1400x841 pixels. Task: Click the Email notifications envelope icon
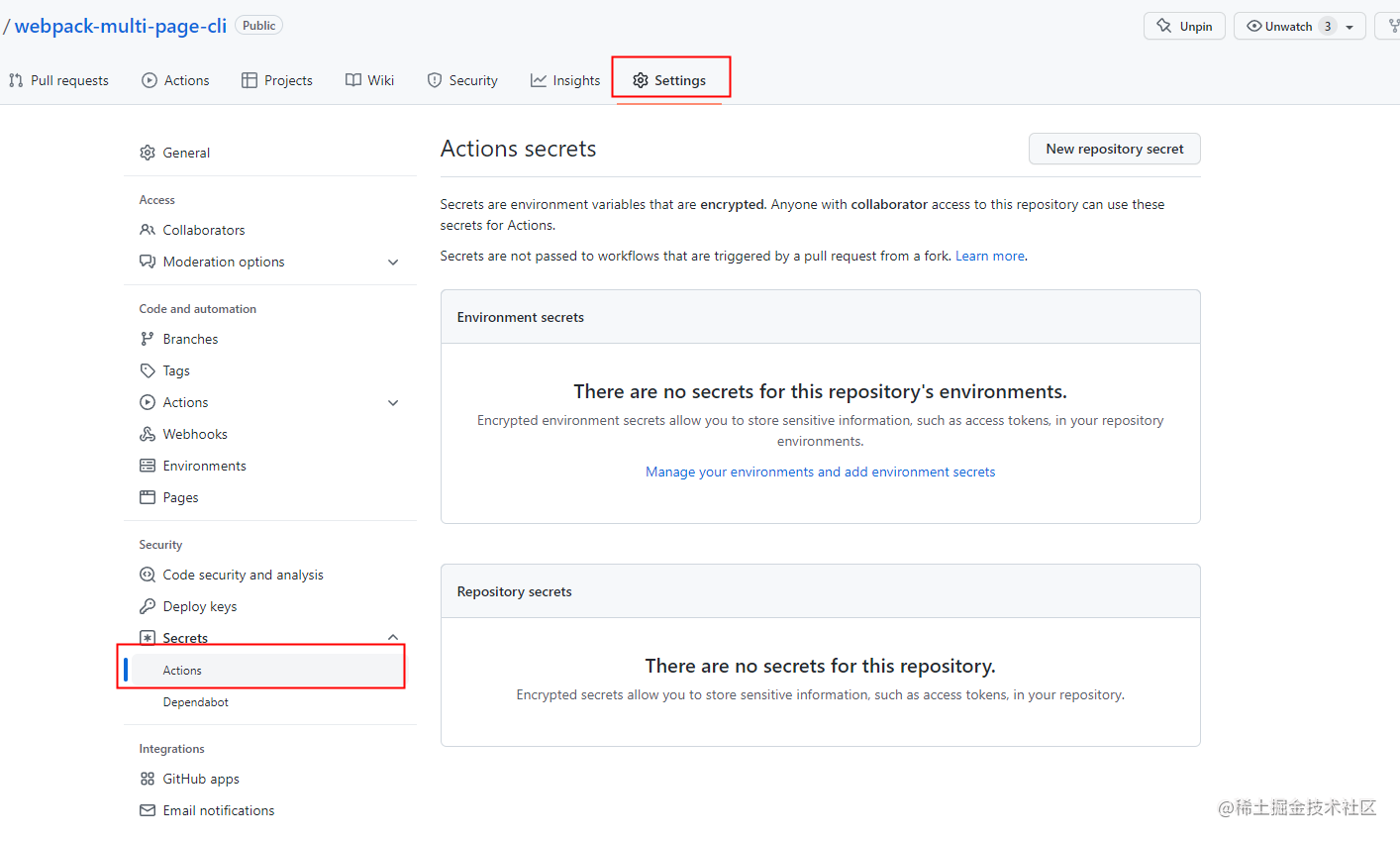[x=148, y=810]
